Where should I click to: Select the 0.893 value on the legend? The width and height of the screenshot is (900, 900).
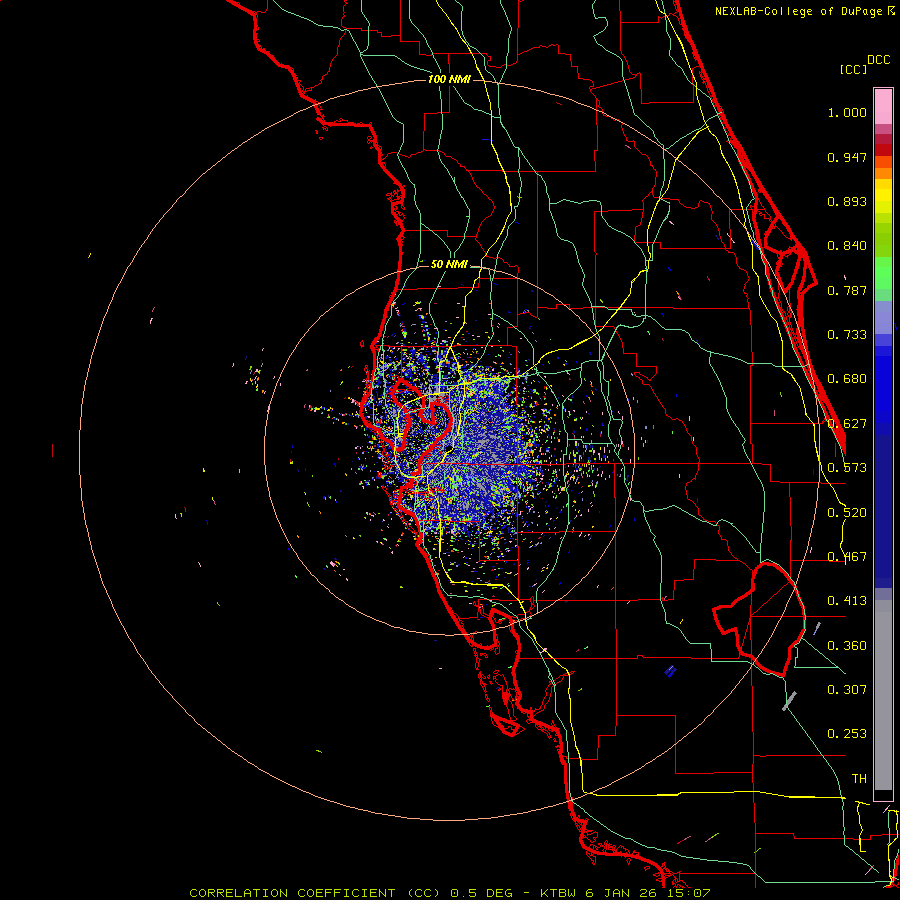pyautogui.click(x=847, y=201)
